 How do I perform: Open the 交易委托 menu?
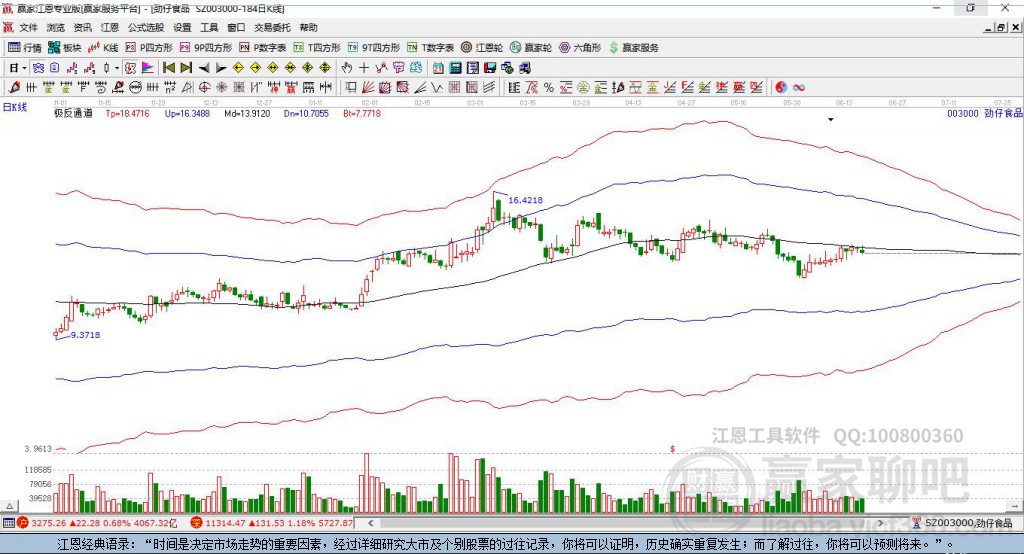tap(272, 27)
